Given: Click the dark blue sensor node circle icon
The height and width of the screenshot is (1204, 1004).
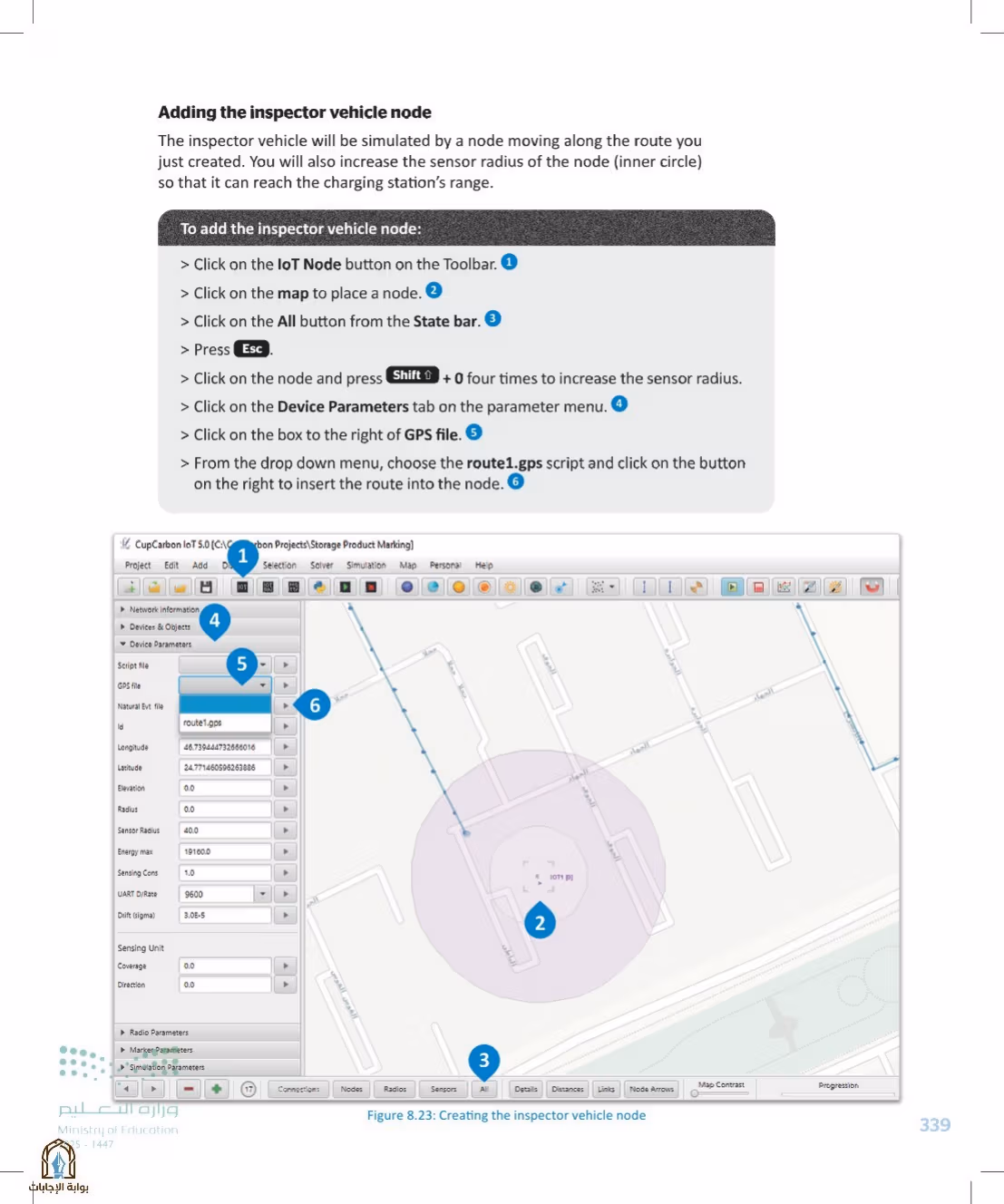Looking at the screenshot, I should pos(407,587).
